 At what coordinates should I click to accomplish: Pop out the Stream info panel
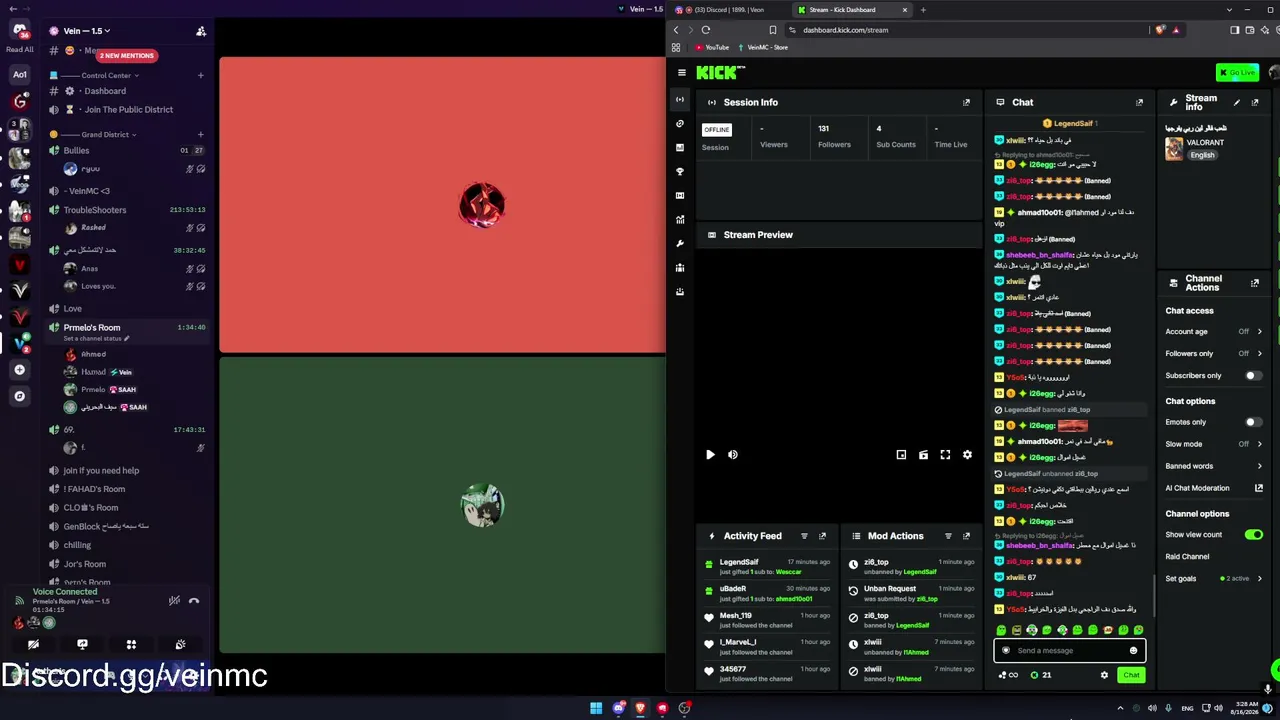1255,102
